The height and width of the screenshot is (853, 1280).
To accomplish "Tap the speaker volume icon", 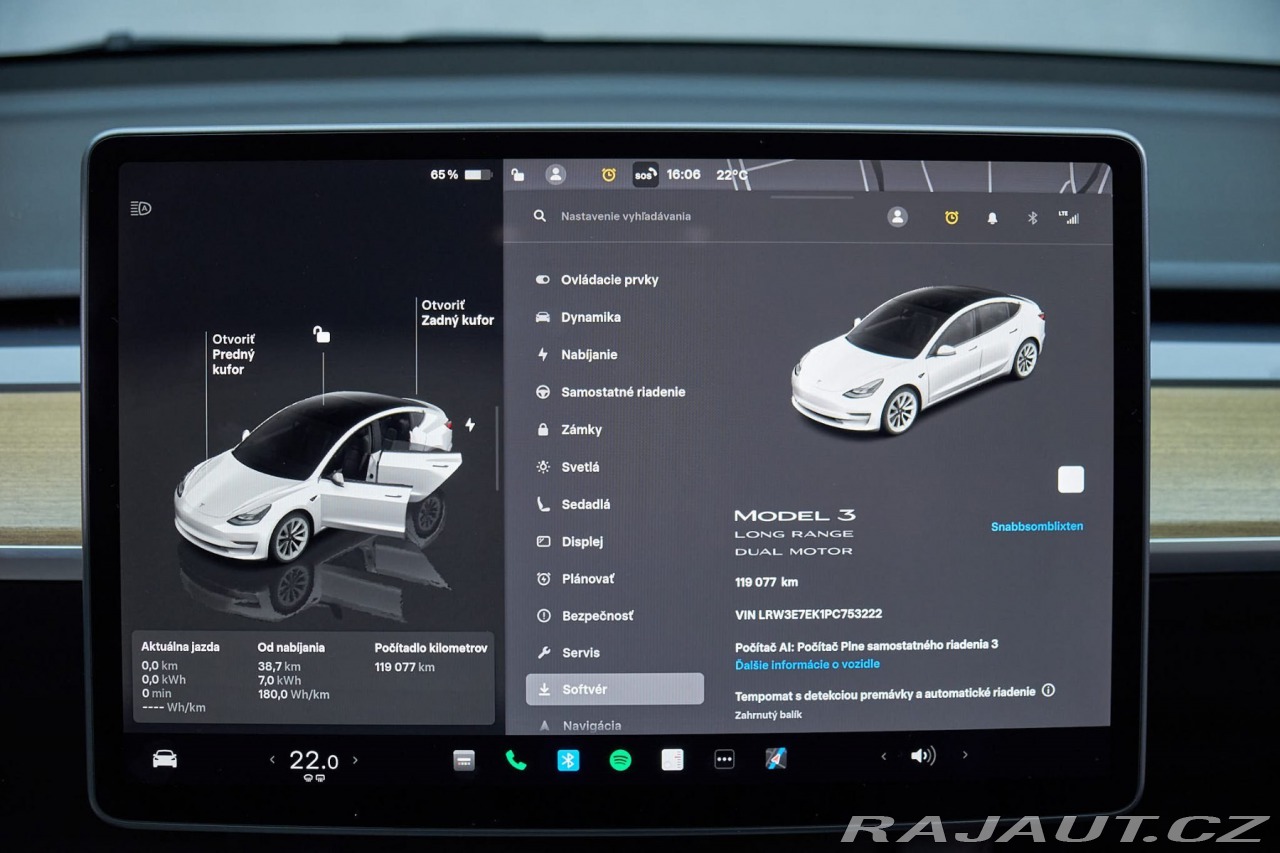I will click(923, 756).
